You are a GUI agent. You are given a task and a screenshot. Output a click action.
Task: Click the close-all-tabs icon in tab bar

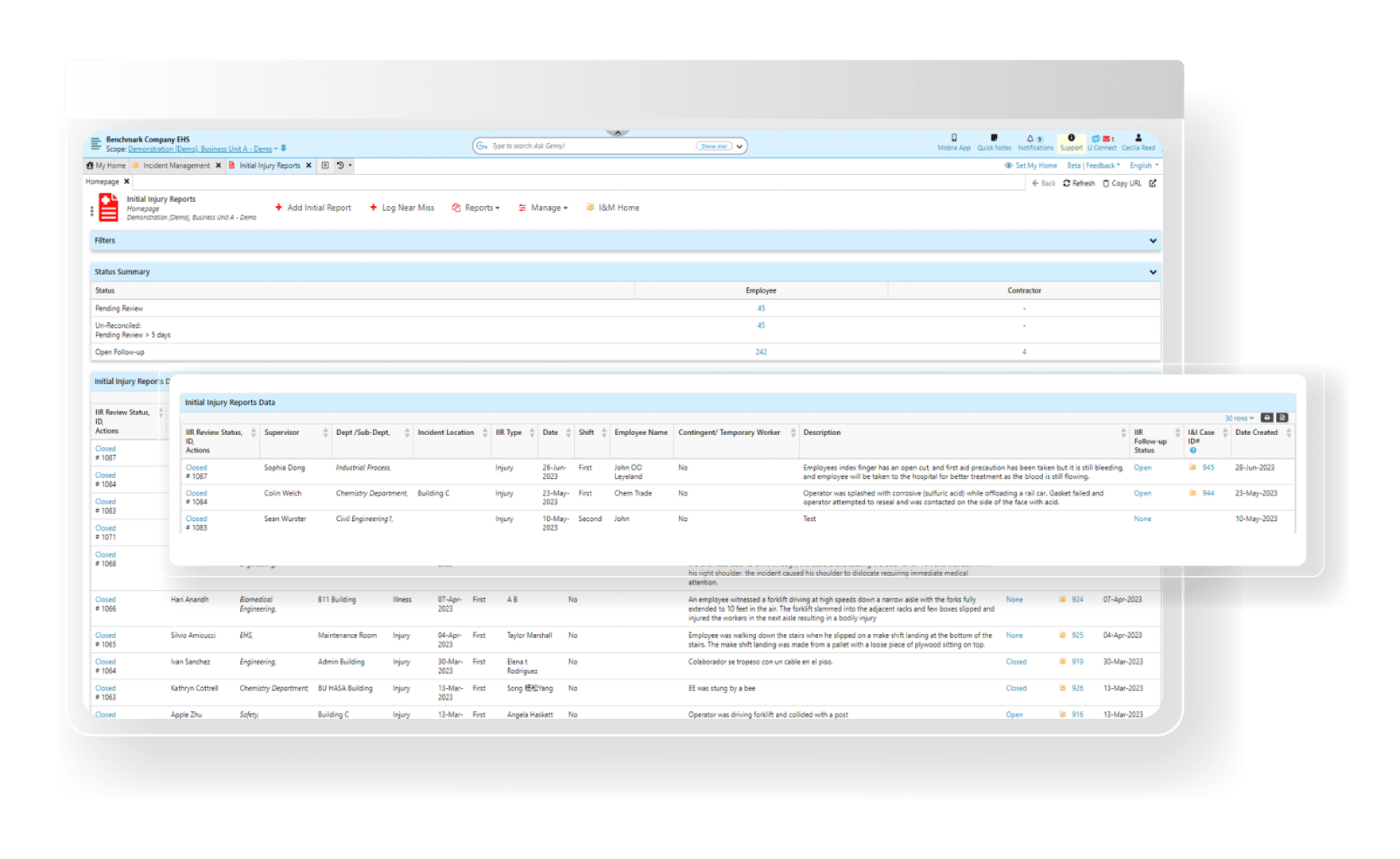[325, 165]
